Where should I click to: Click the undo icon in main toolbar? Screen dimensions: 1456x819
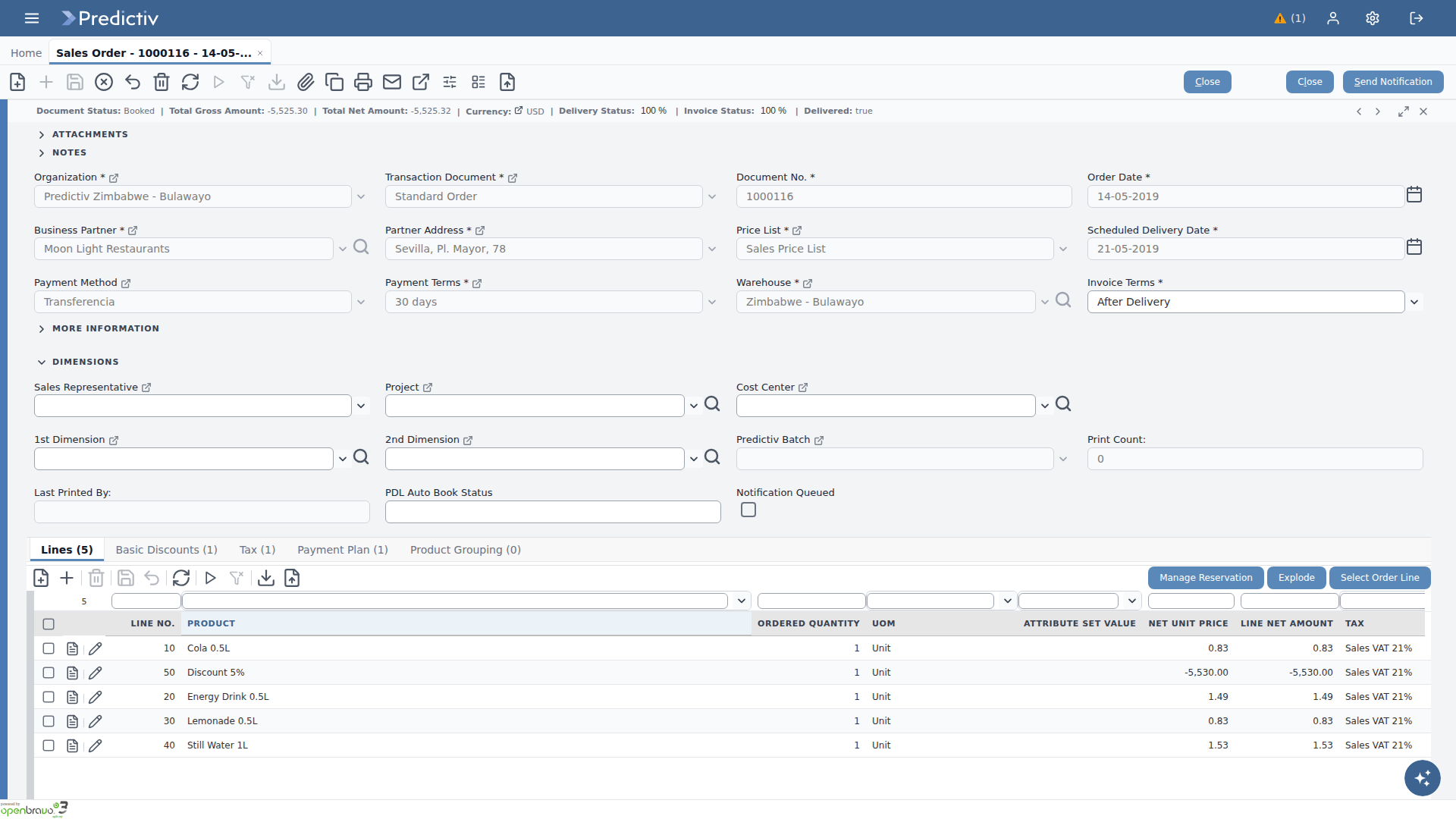tap(133, 82)
